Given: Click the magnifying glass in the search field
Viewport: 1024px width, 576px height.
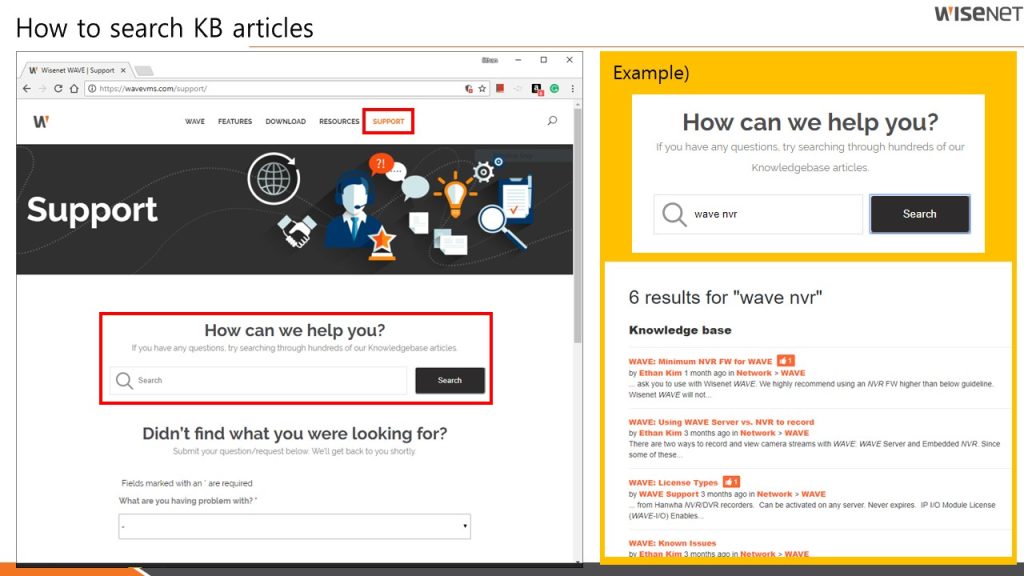Looking at the screenshot, I should [x=125, y=381].
